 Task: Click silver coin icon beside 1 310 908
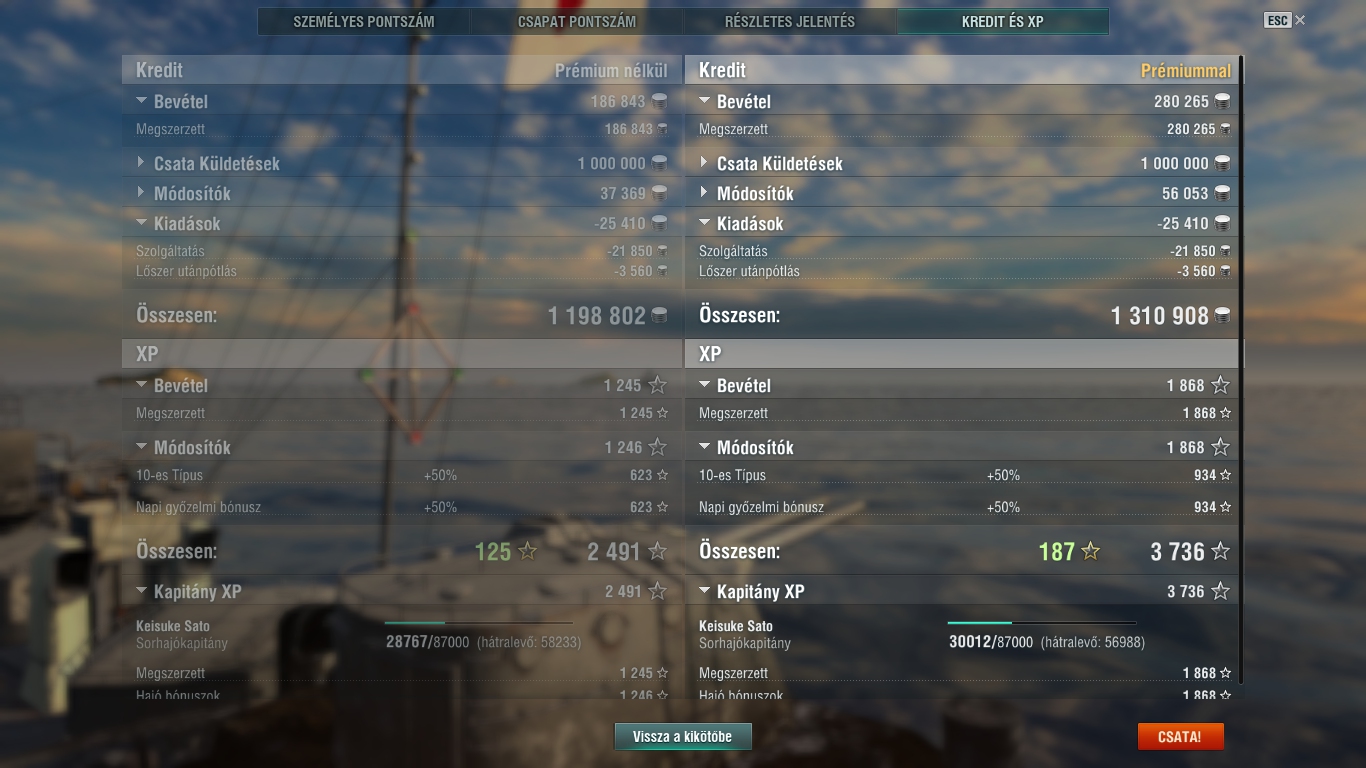coord(1222,316)
